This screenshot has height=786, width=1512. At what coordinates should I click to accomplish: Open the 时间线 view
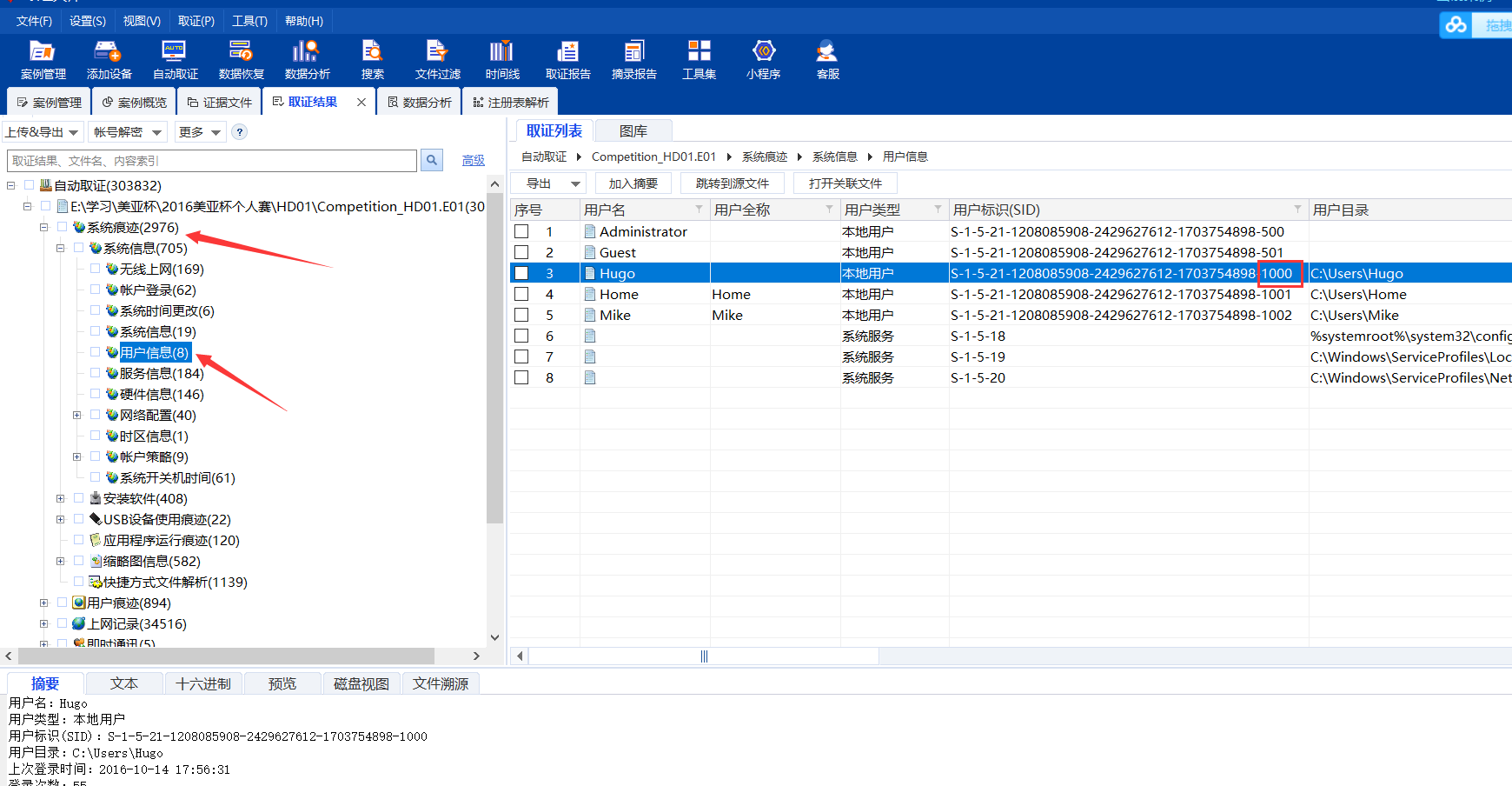click(502, 60)
